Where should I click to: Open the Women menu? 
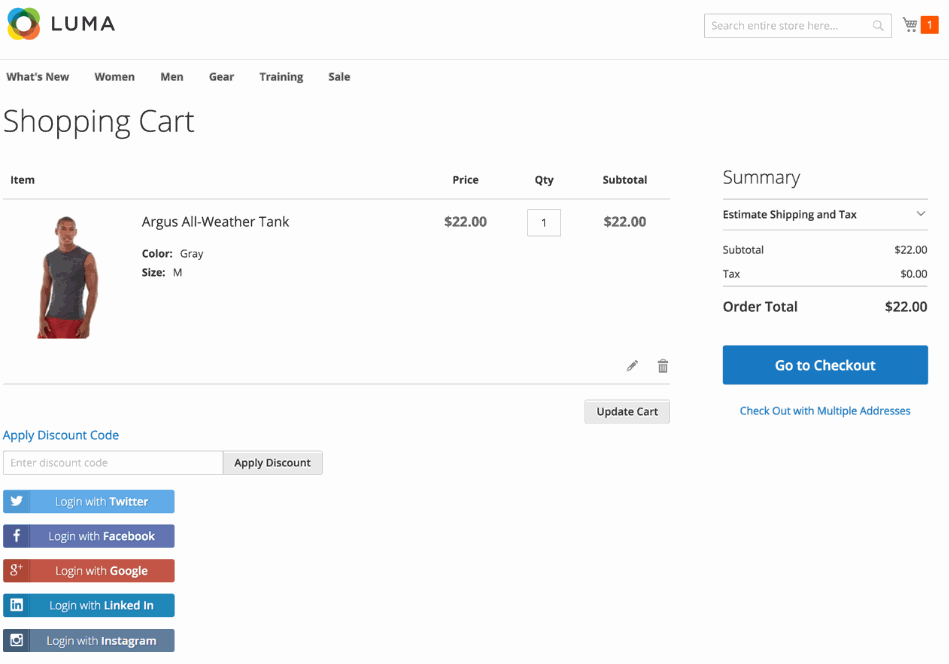114,77
